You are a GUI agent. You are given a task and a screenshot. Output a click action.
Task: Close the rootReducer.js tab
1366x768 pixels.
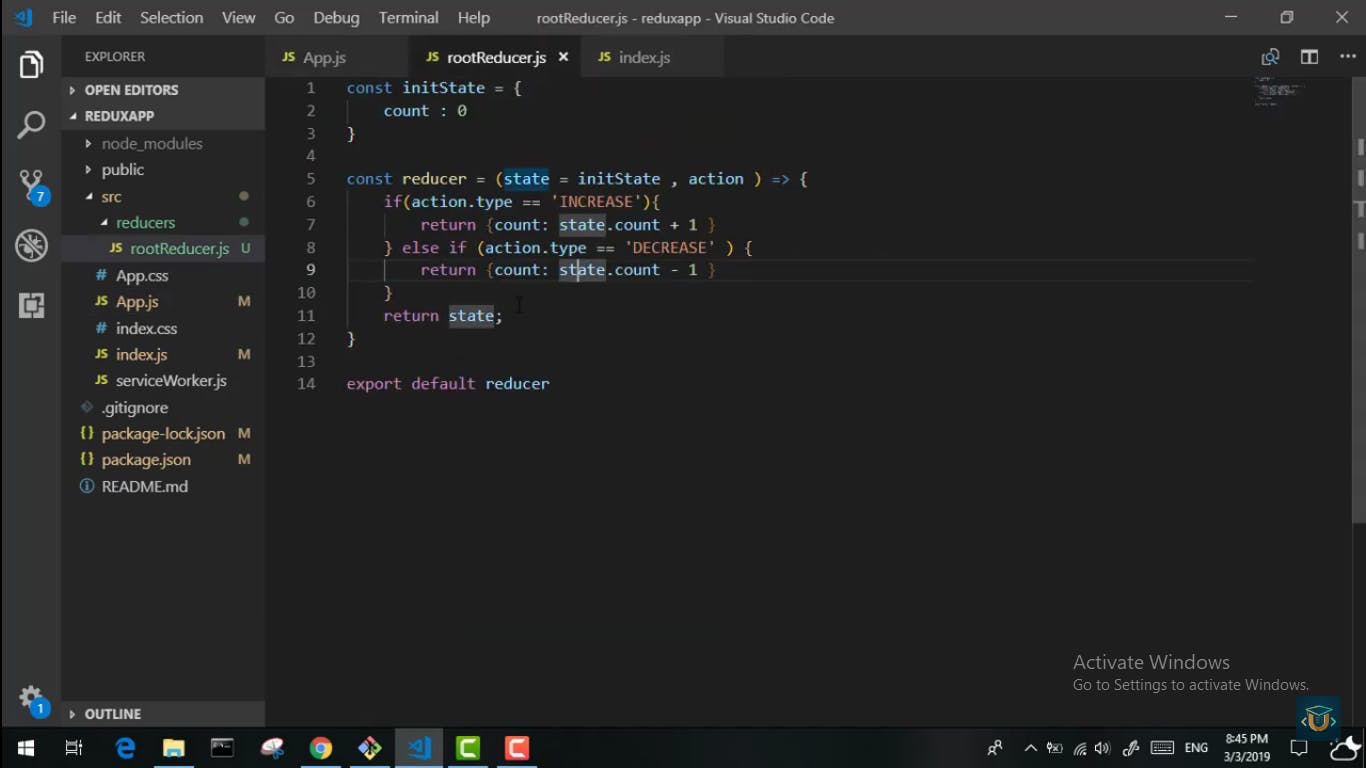[563, 57]
